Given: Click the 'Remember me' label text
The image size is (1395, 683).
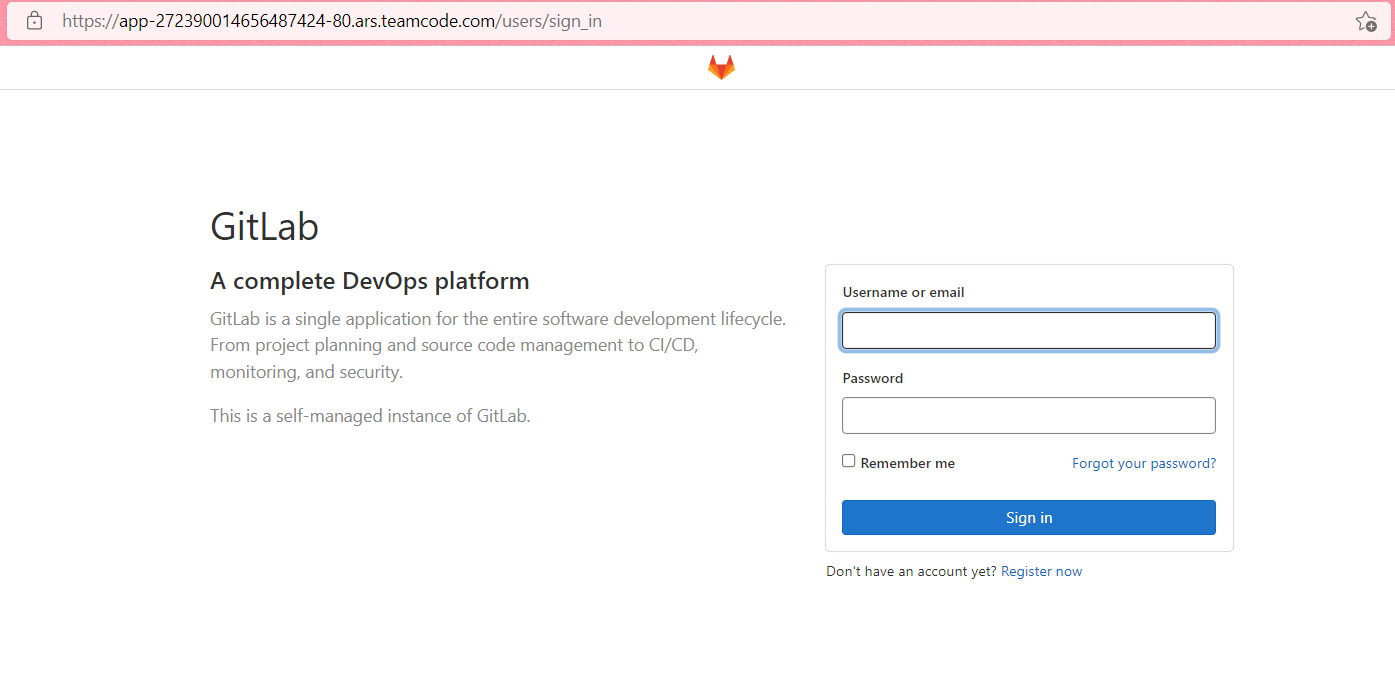Looking at the screenshot, I should pos(908,464).
